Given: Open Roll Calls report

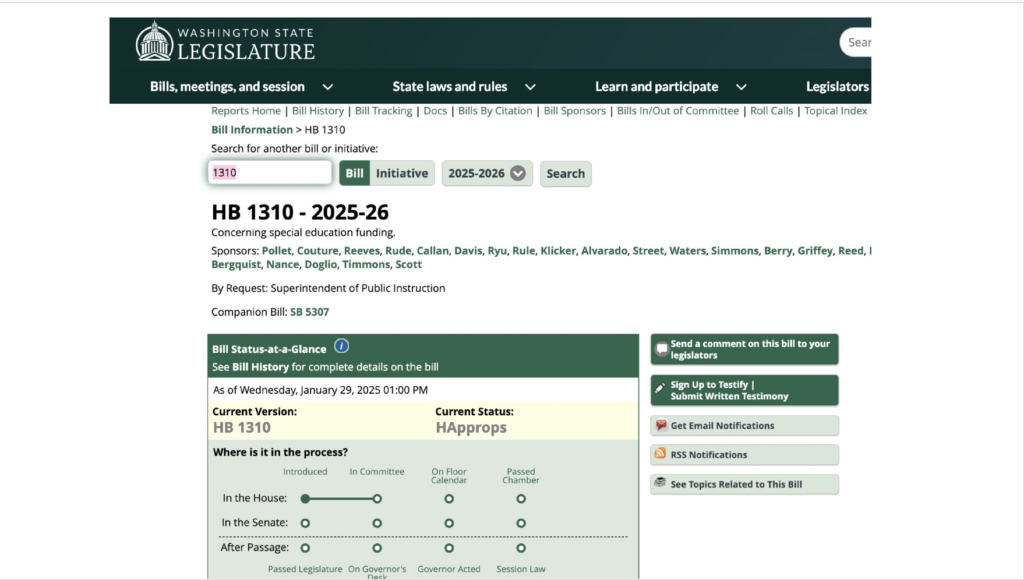Looking at the screenshot, I should coord(771,111).
